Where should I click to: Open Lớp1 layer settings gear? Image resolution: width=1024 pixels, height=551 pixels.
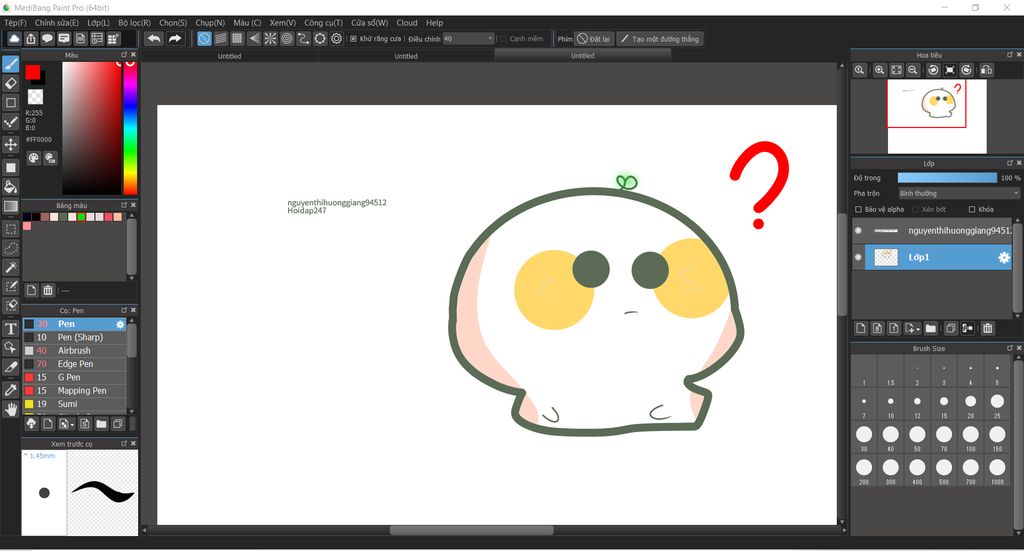tap(1004, 258)
